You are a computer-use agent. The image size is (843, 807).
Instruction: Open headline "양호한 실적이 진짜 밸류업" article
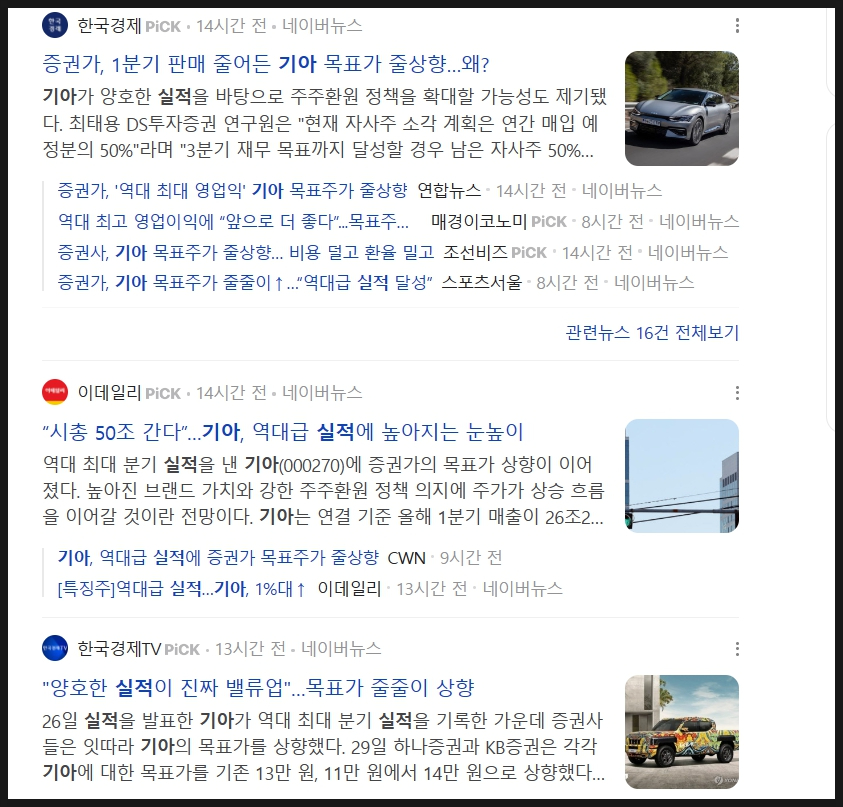click(258, 688)
